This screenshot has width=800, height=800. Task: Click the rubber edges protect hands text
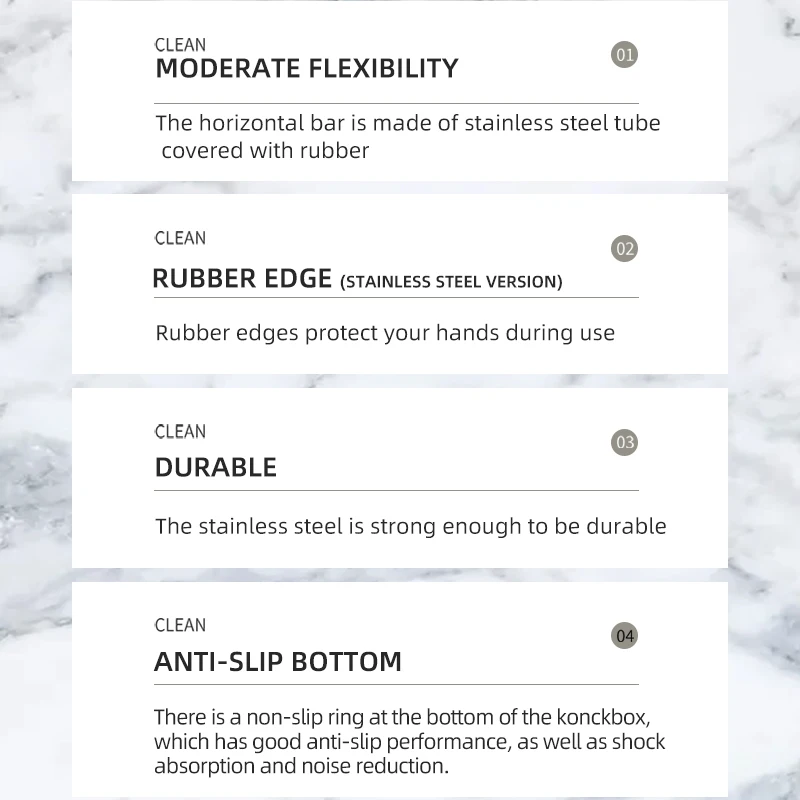385,333
